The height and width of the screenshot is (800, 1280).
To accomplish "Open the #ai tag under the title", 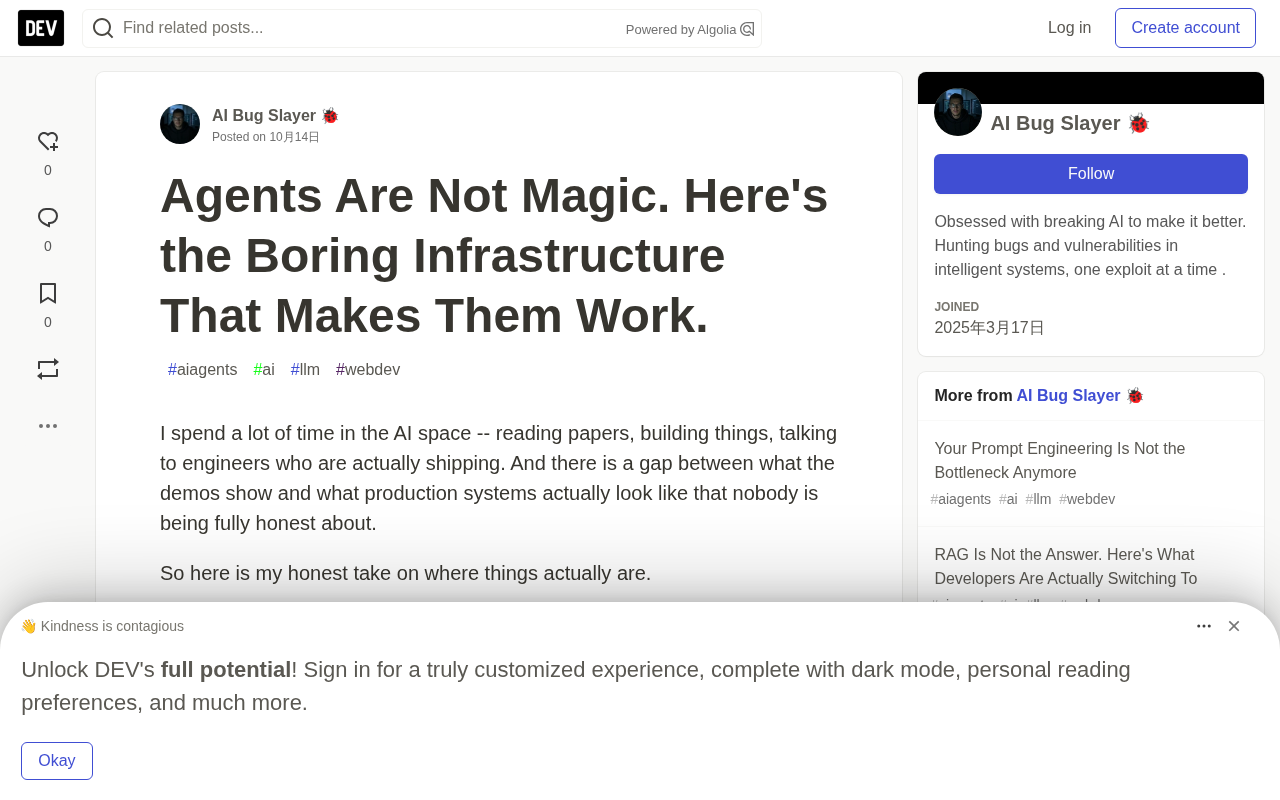I will [x=264, y=370].
